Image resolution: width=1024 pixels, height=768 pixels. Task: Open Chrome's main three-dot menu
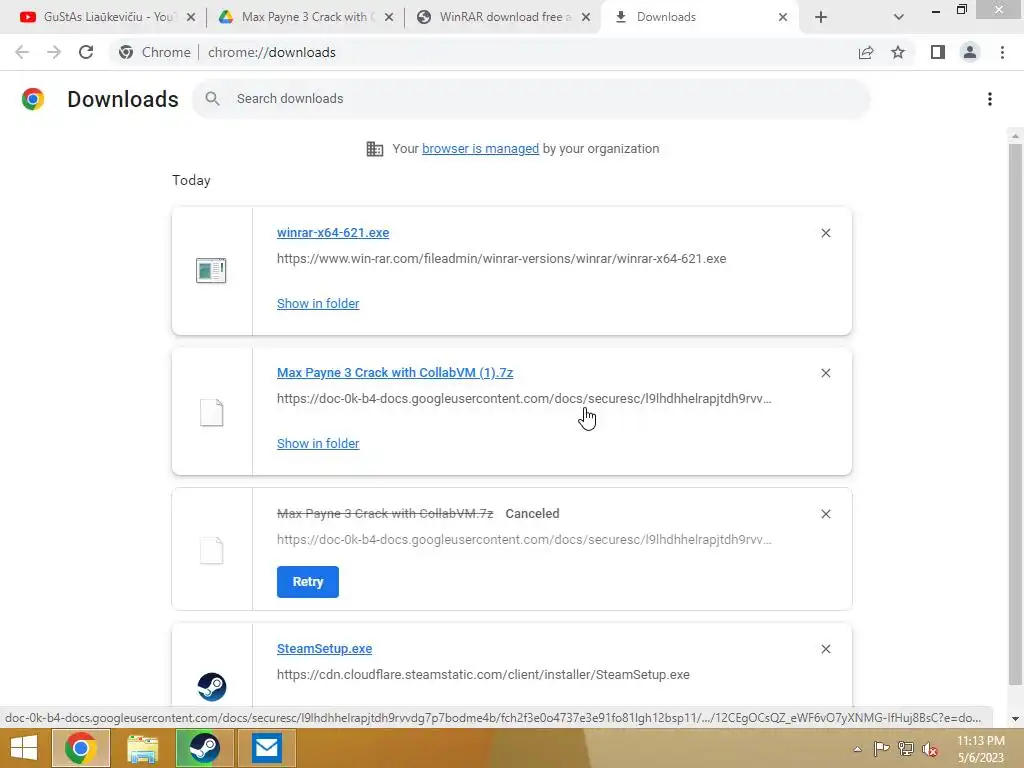coord(1002,52)
